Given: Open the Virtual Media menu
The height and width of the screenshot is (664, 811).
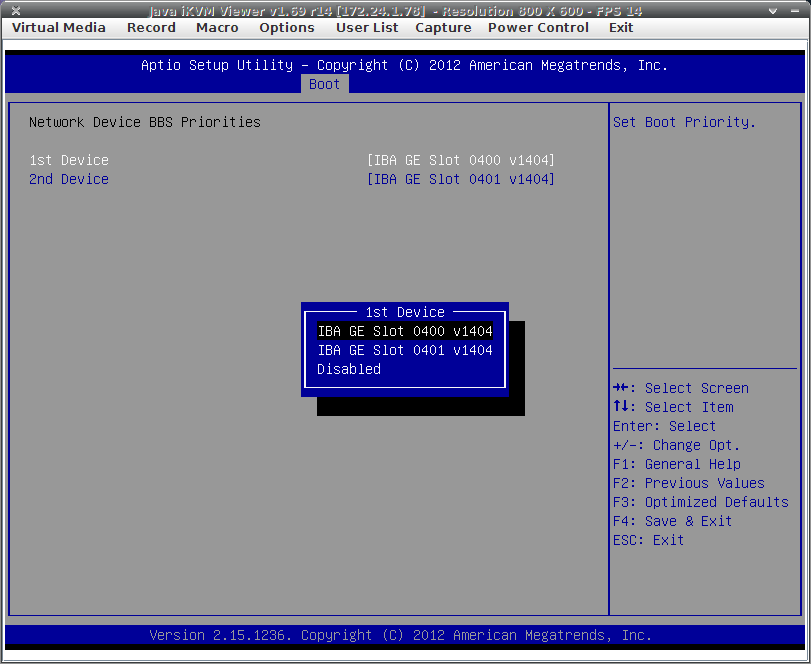Looking at the screenshot, I should pos(58,28).
